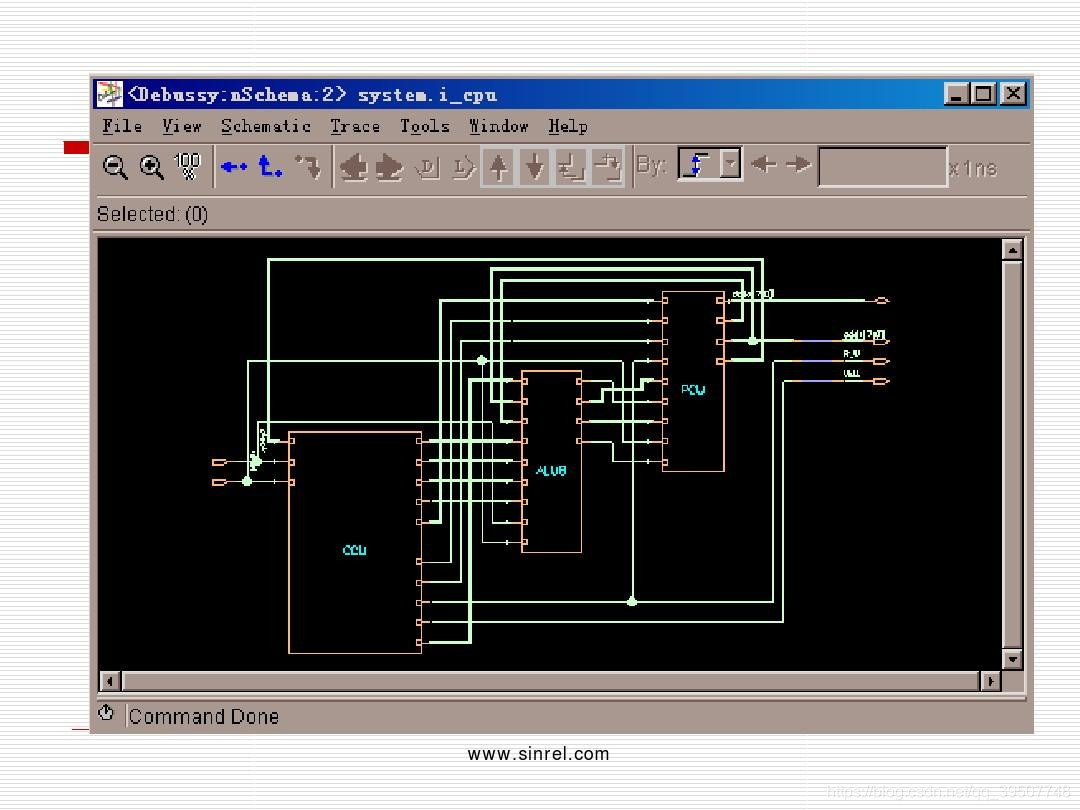1080x810 pixels.
Task: Click the blue horizontal arrow trace icon
Action: point(234,167)
